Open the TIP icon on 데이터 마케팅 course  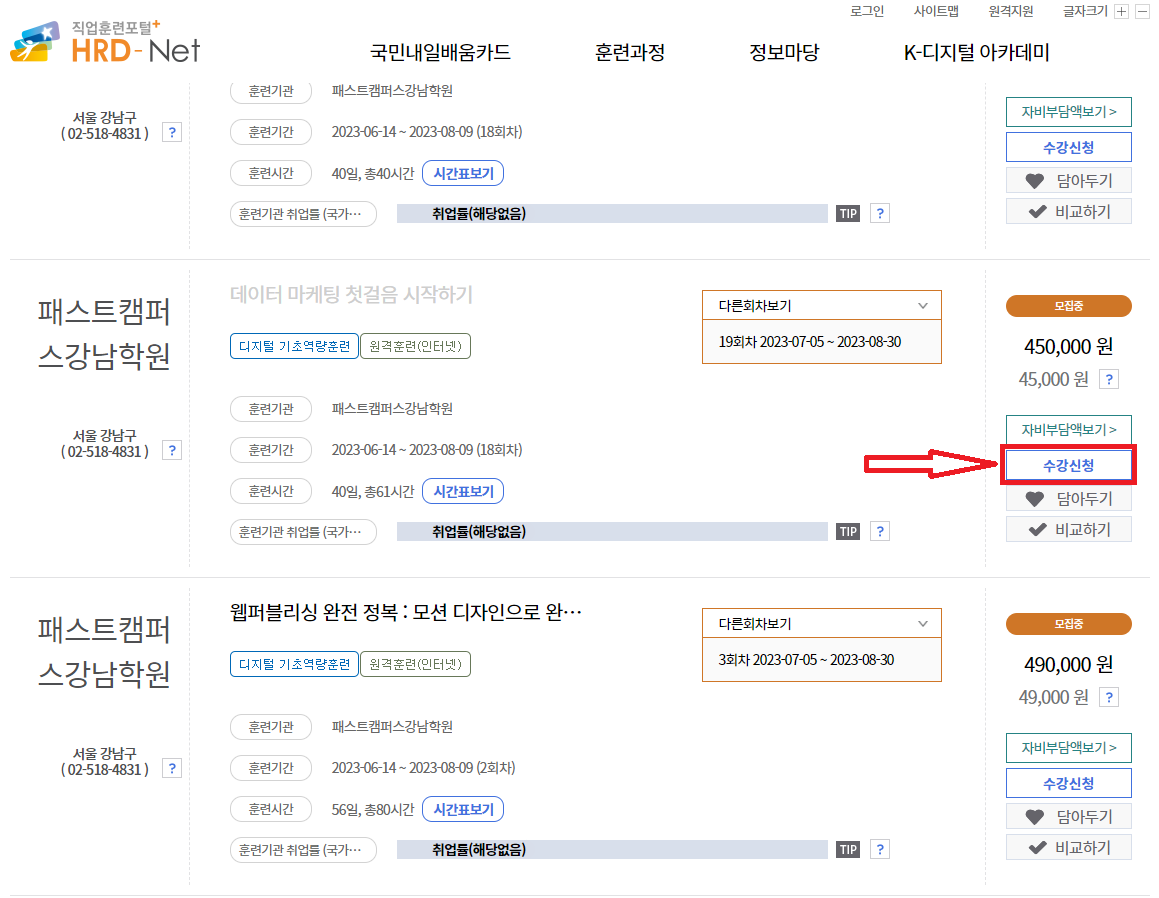click(x=847, y=531)
